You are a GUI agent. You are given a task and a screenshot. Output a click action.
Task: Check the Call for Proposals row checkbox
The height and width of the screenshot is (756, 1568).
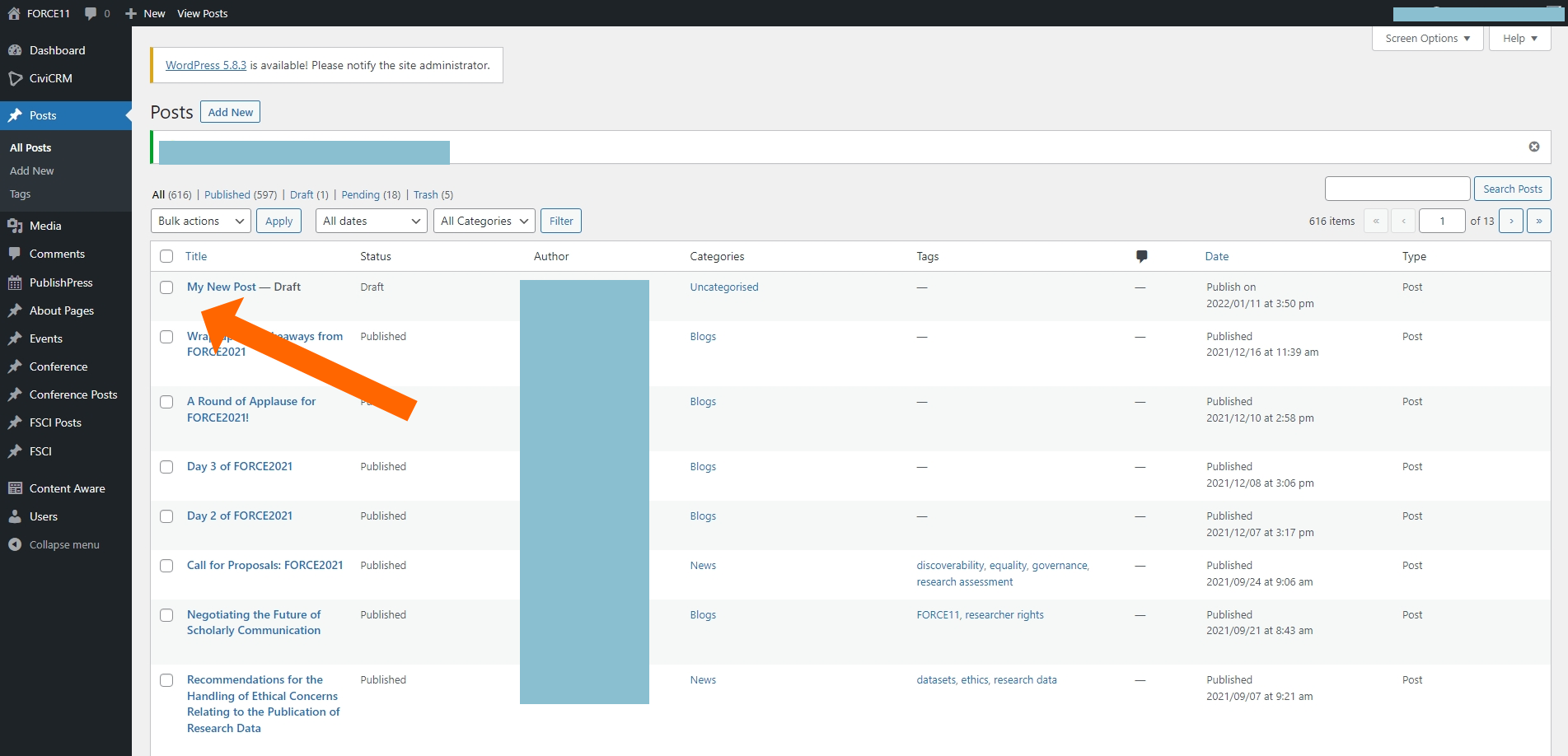click(166, 566)
